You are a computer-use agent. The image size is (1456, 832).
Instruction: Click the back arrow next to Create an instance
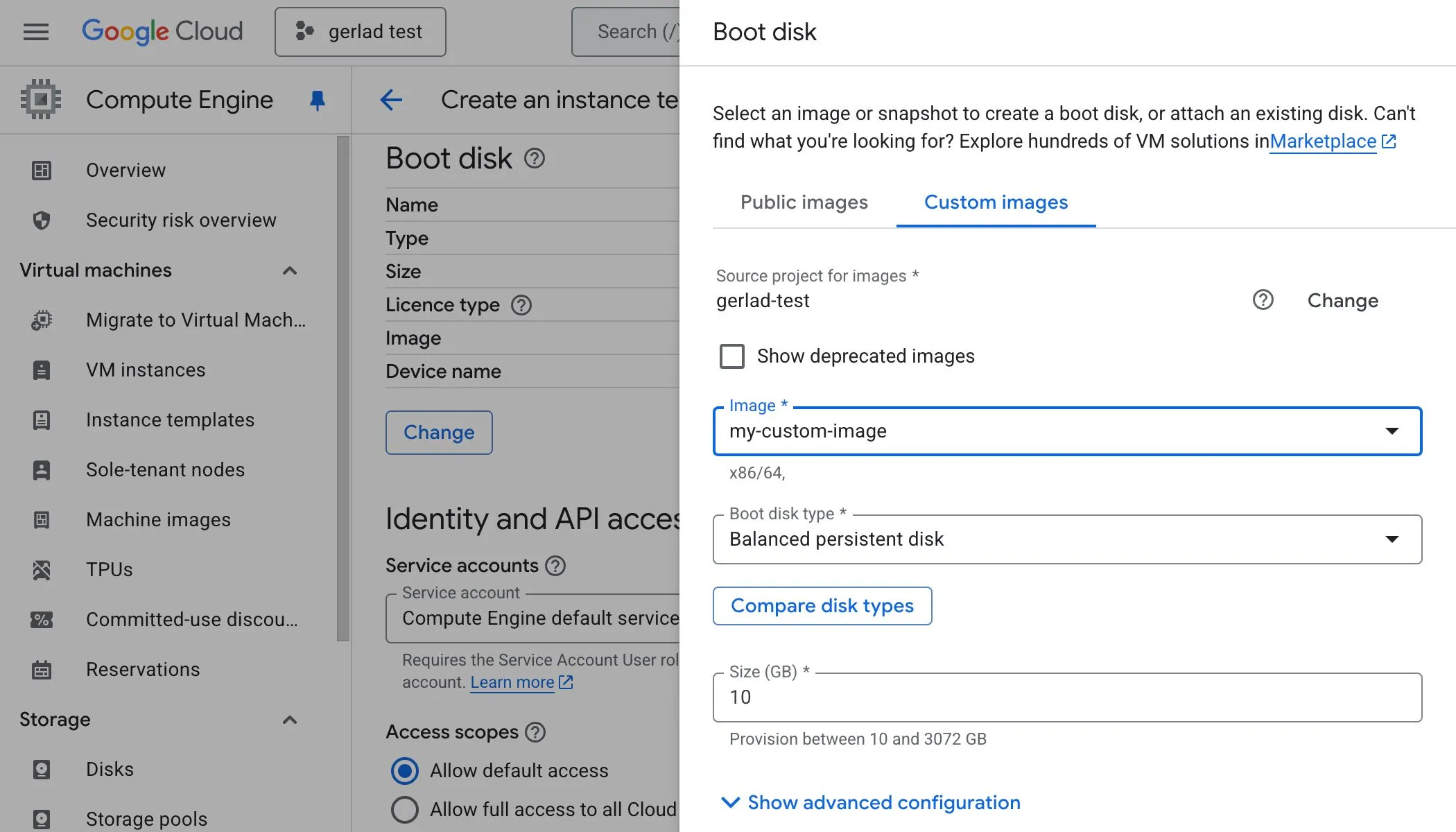coord(392,100)
